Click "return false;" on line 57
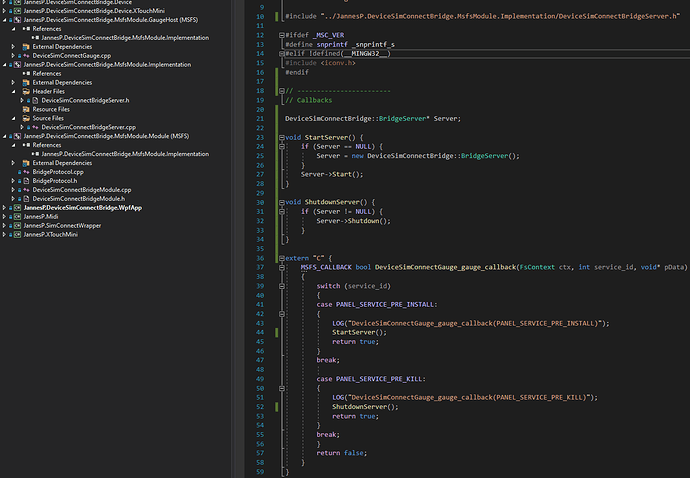The height and width of the screenshot is (478, 690). (341, 453)
